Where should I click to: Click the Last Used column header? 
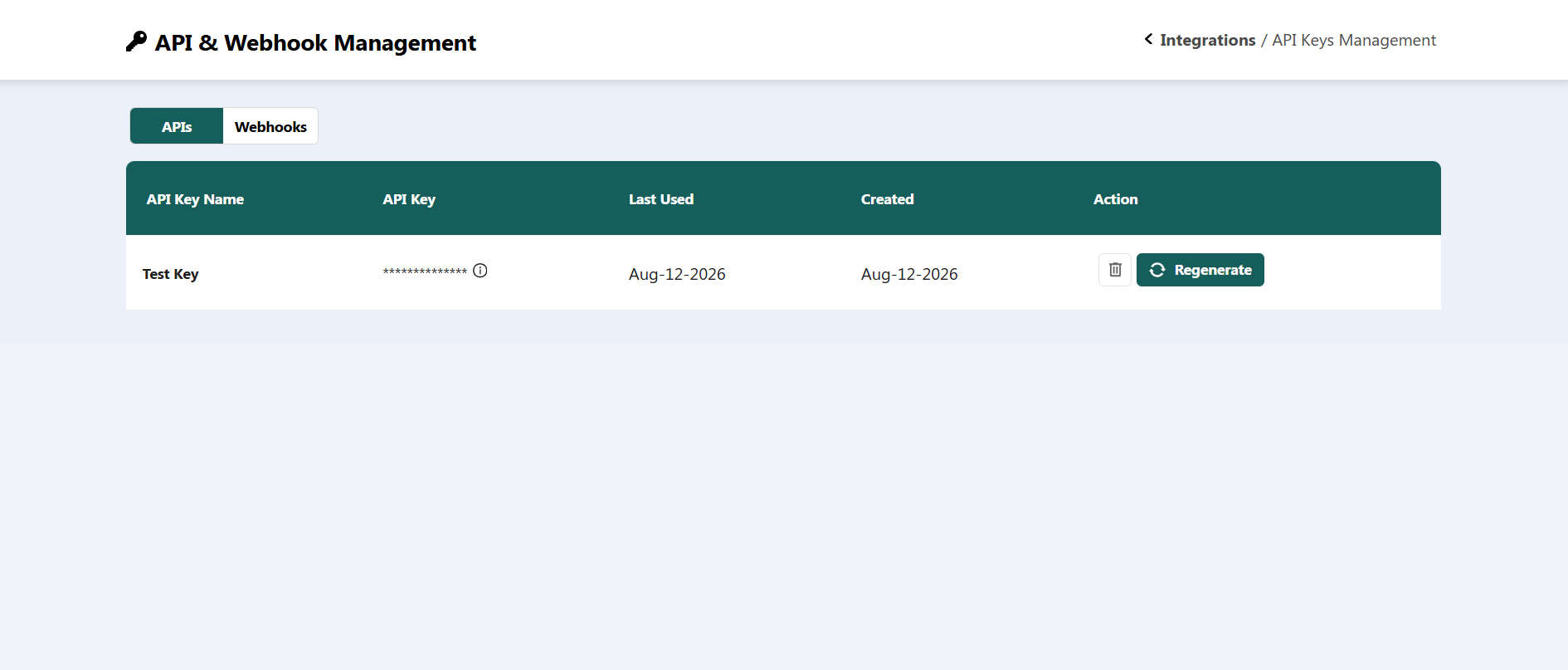661,199
